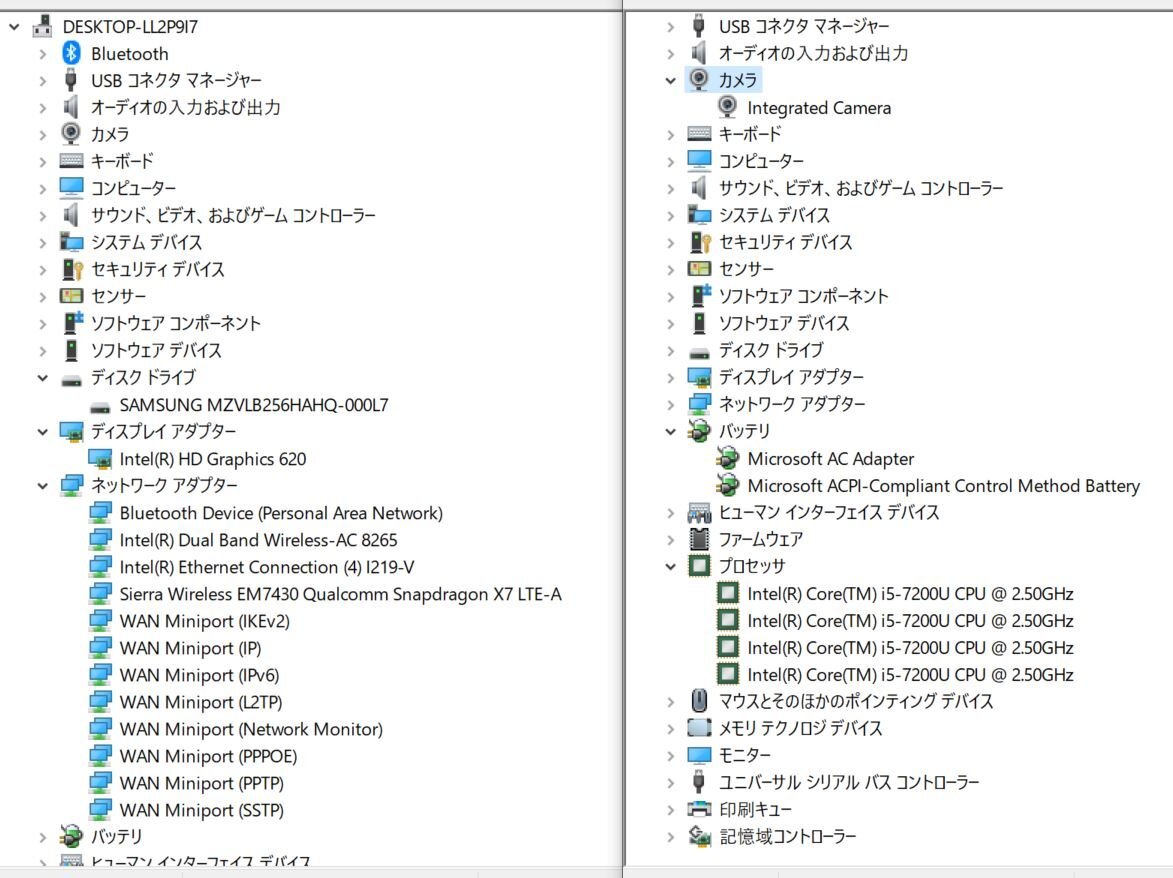Select WAN Miniport (L2TP)
Viewport: 1173px width, 878px height.
(200, 702)
